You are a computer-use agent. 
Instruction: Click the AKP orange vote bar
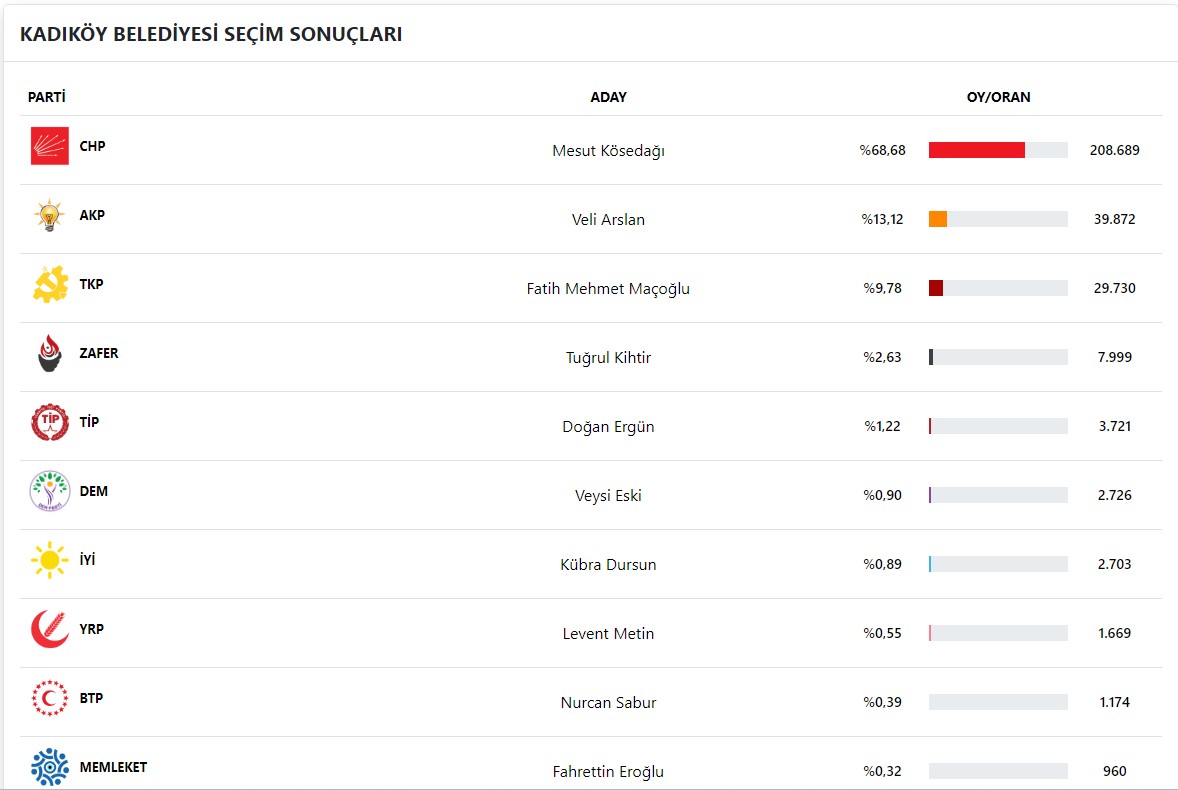pyautogui.click(x=938, y=219)
